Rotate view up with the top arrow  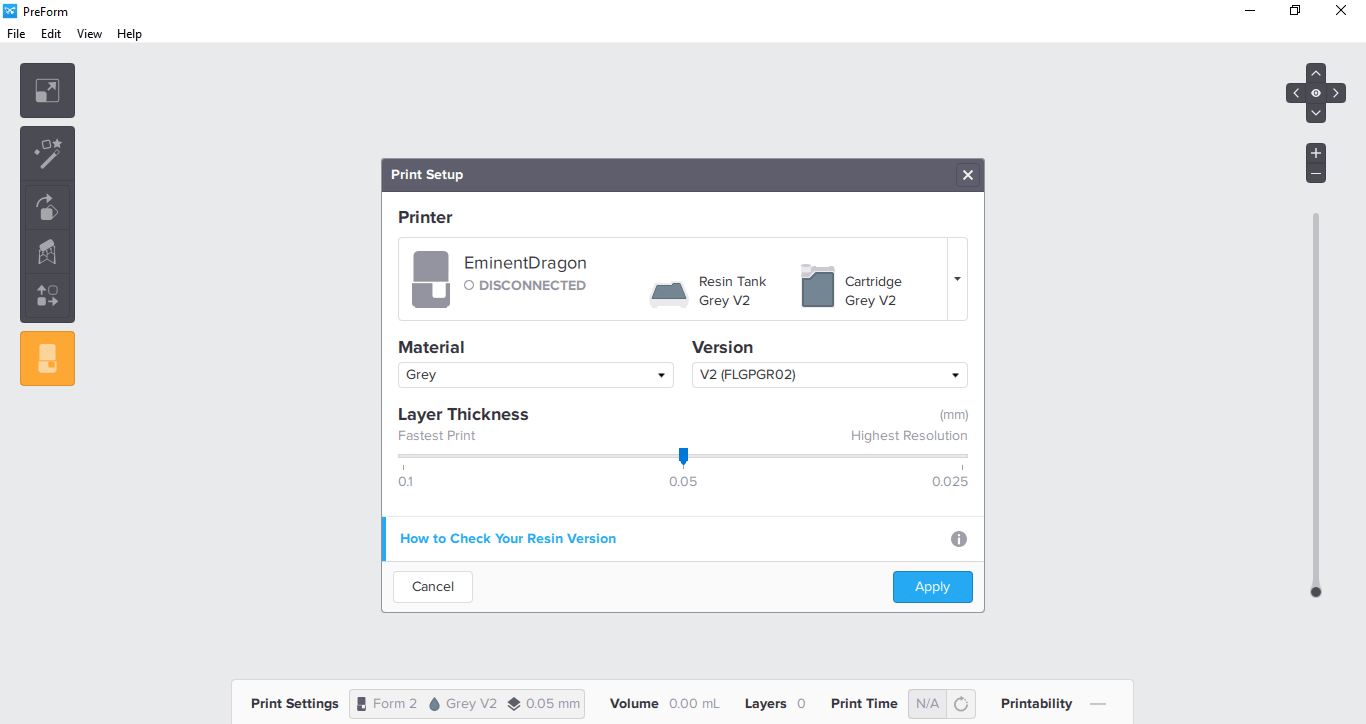click(1316, 73)
